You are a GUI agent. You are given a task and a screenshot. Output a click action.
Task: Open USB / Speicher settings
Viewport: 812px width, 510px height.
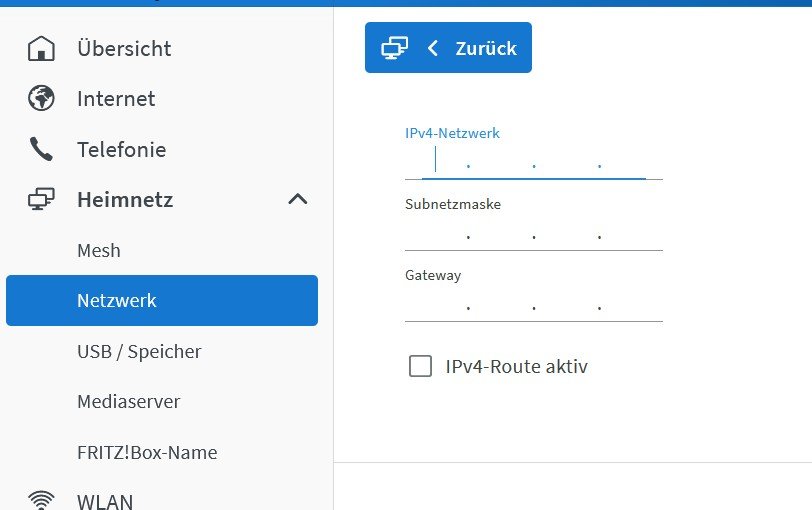pyautogui.click(x=139, y=351)
